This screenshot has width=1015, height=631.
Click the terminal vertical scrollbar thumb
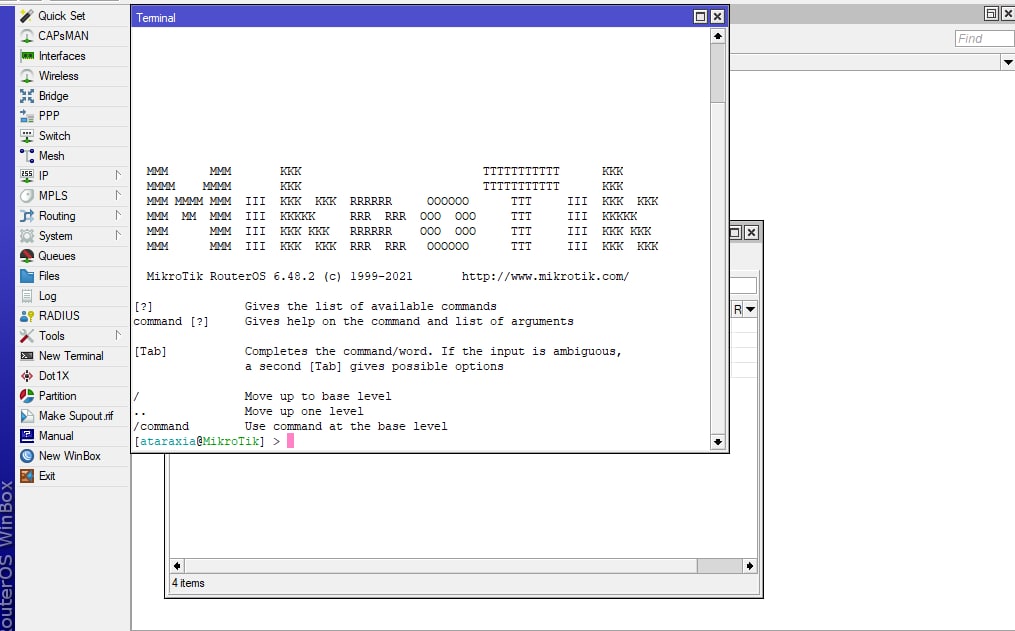coord(717,73)
